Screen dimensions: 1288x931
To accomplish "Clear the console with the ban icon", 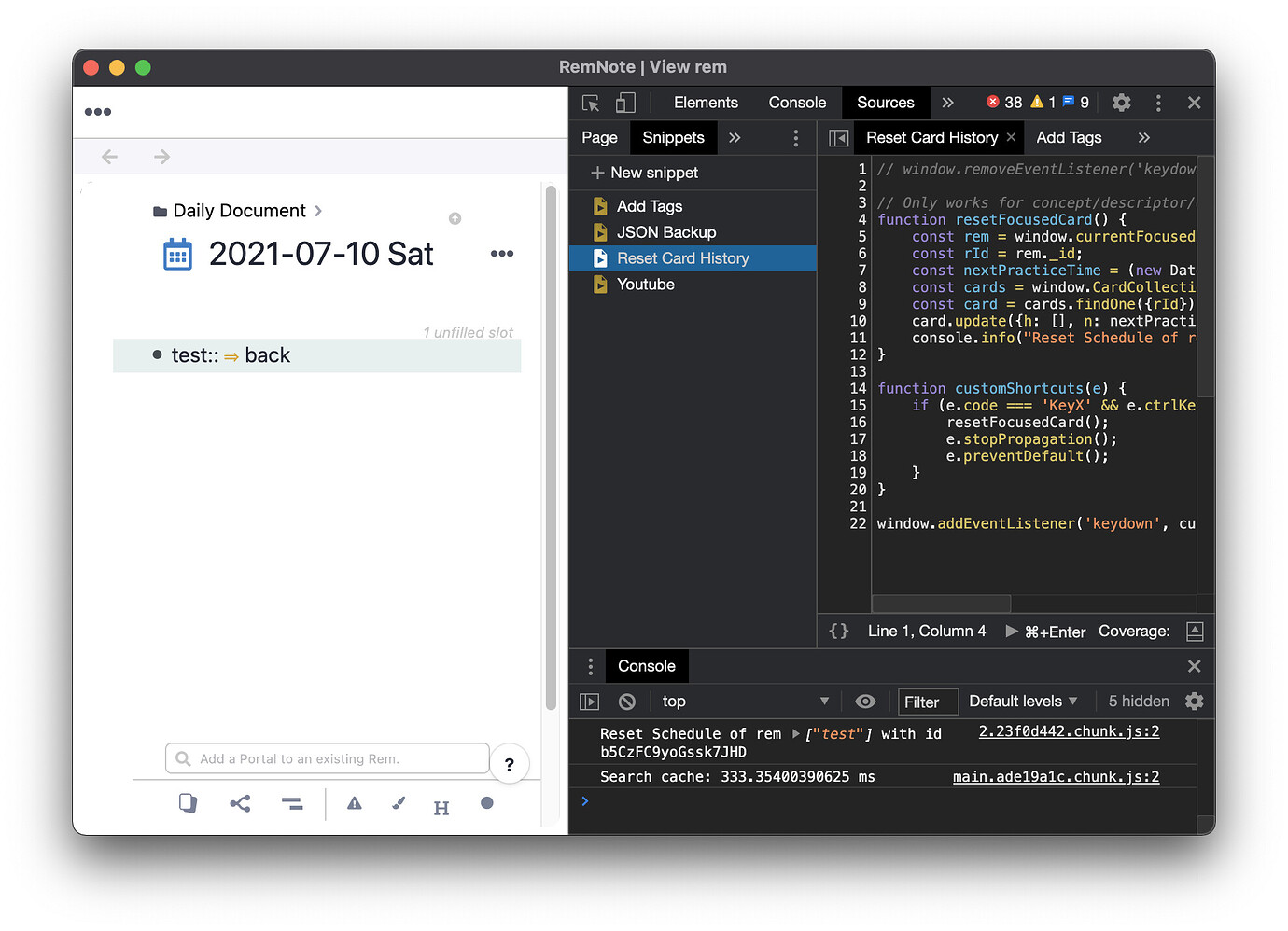I will pos(627,702).
